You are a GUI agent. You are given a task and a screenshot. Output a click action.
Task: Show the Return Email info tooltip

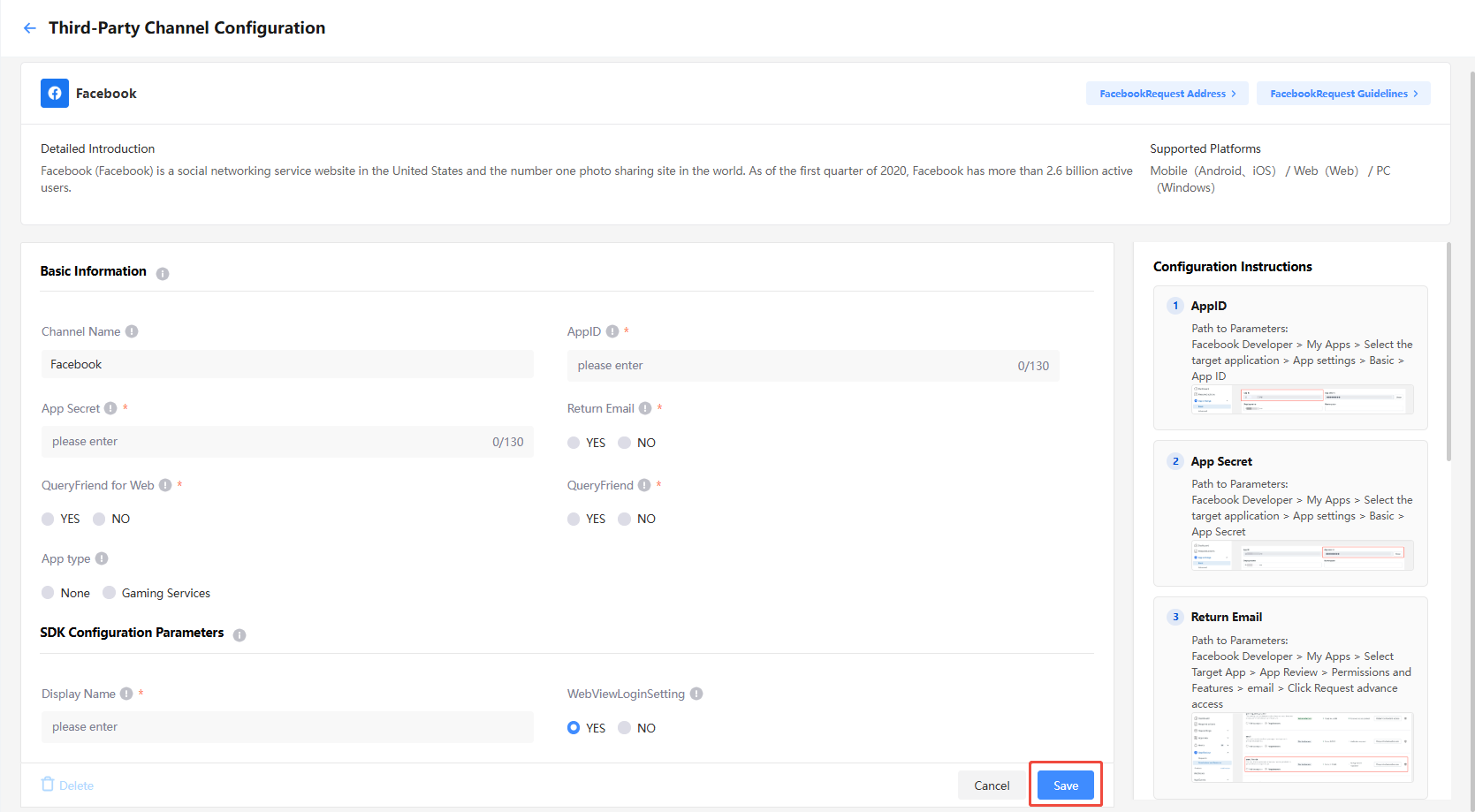[x=645, y=408]
